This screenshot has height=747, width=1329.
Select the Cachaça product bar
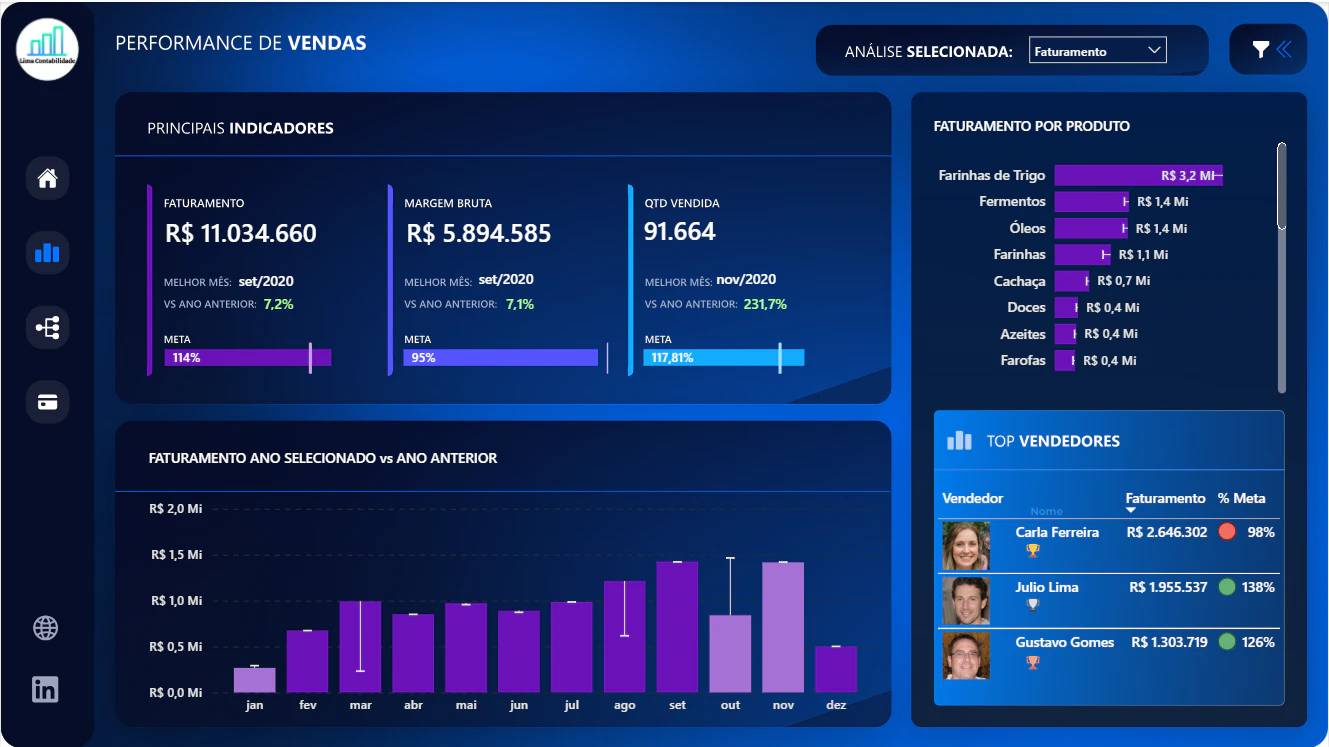click(1071, 281)
